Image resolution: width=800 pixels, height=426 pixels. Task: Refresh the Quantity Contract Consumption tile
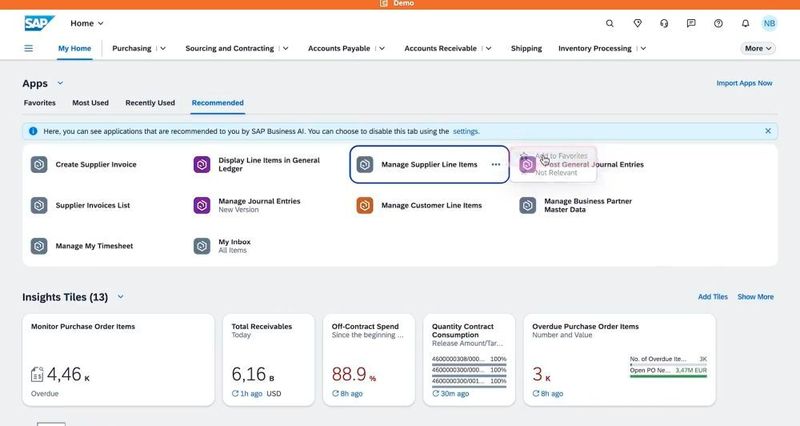click(x=436, y=393)
